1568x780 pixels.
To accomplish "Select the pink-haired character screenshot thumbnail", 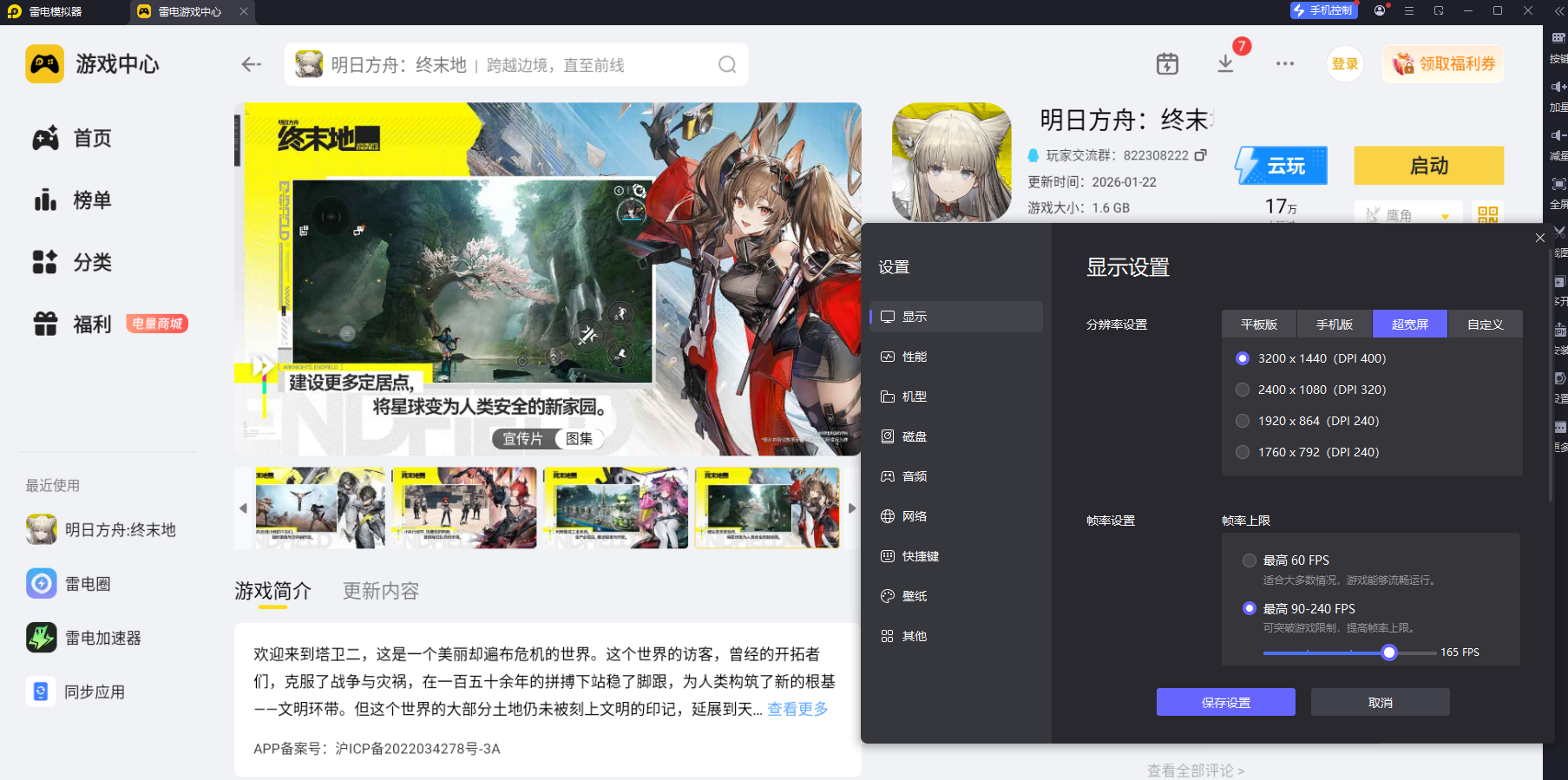I will coord(616,508).
